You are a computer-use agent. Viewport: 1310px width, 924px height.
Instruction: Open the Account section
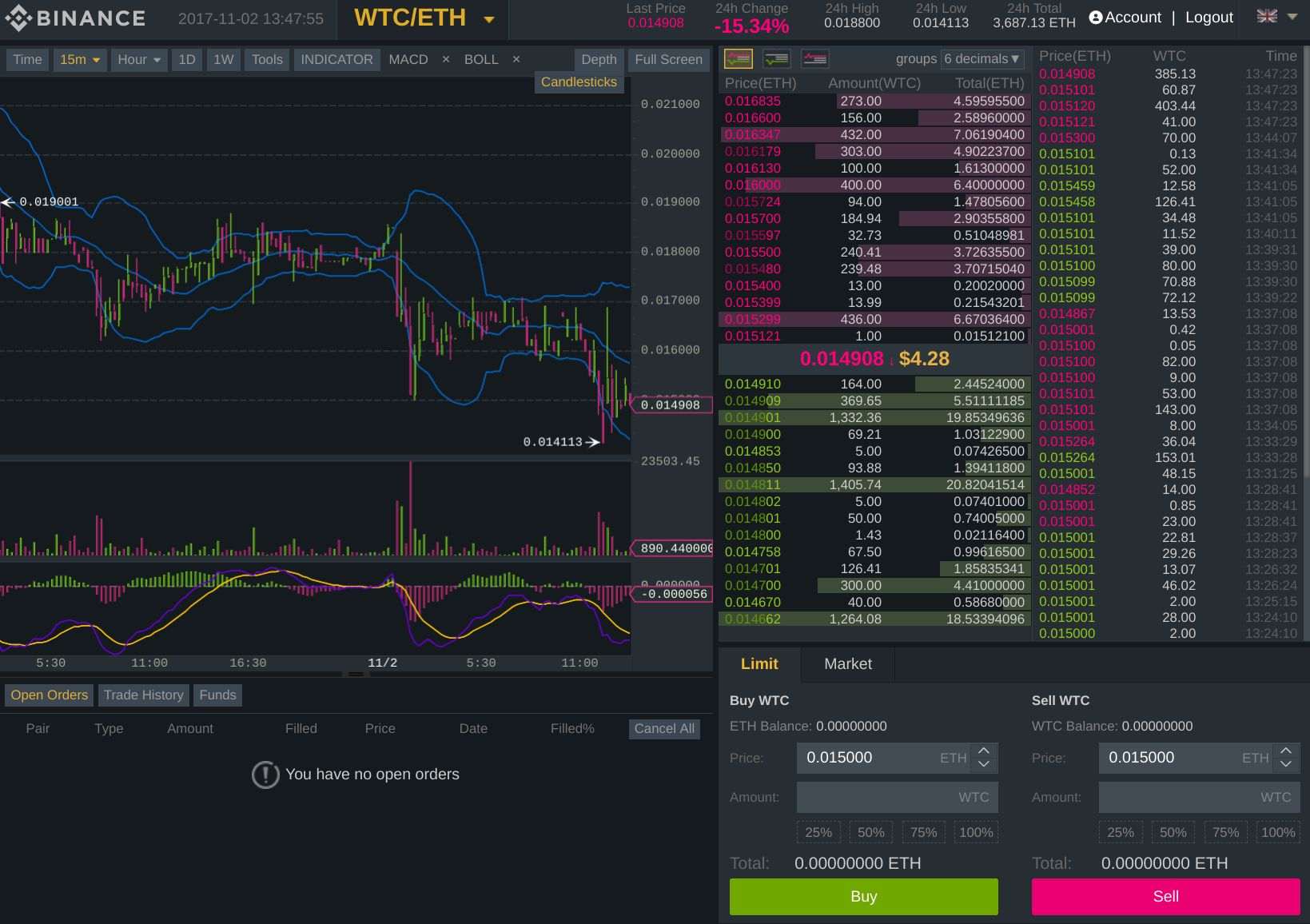pos(1125,17)
